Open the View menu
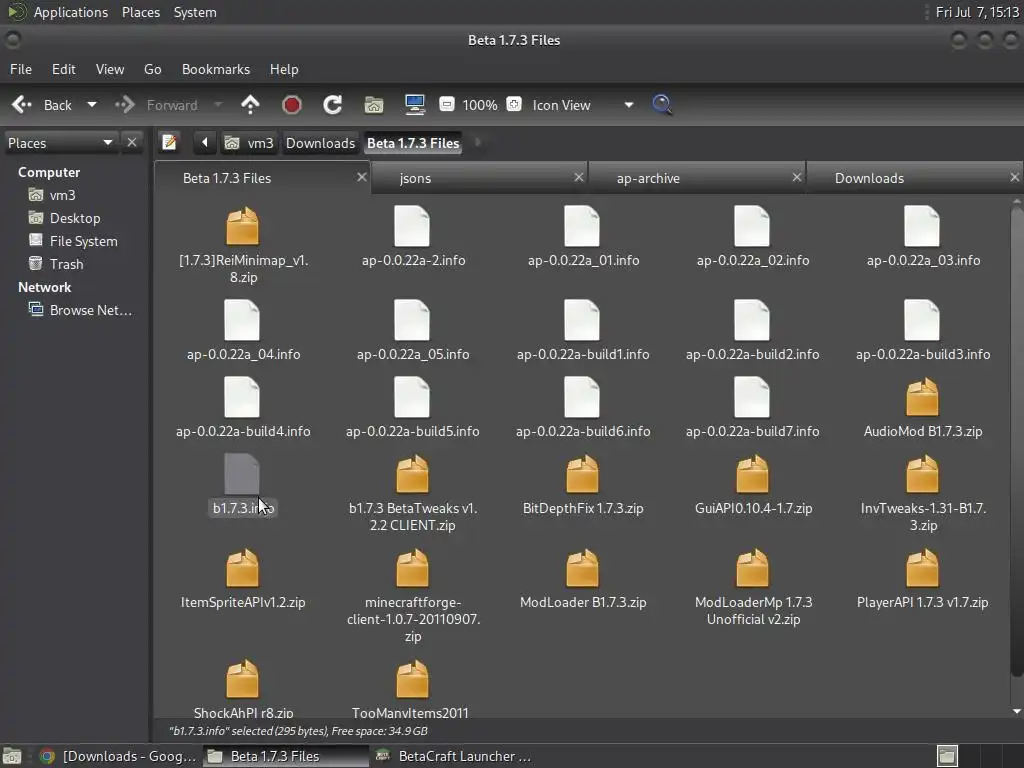 pos(110,69)
